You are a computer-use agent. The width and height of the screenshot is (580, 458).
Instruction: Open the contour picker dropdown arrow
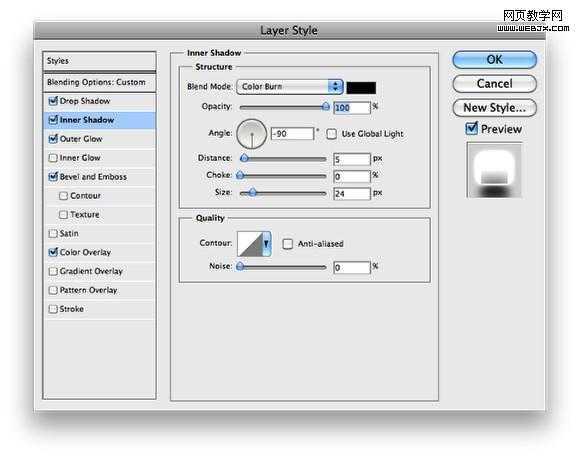tap(266, 243)
